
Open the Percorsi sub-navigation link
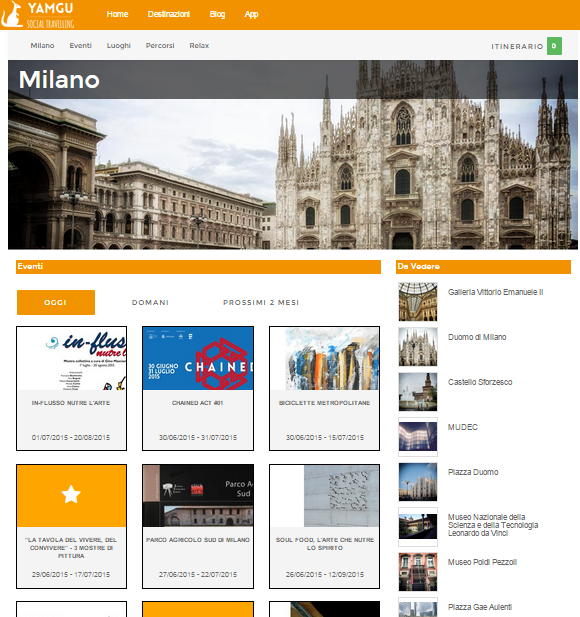[160, 46]
